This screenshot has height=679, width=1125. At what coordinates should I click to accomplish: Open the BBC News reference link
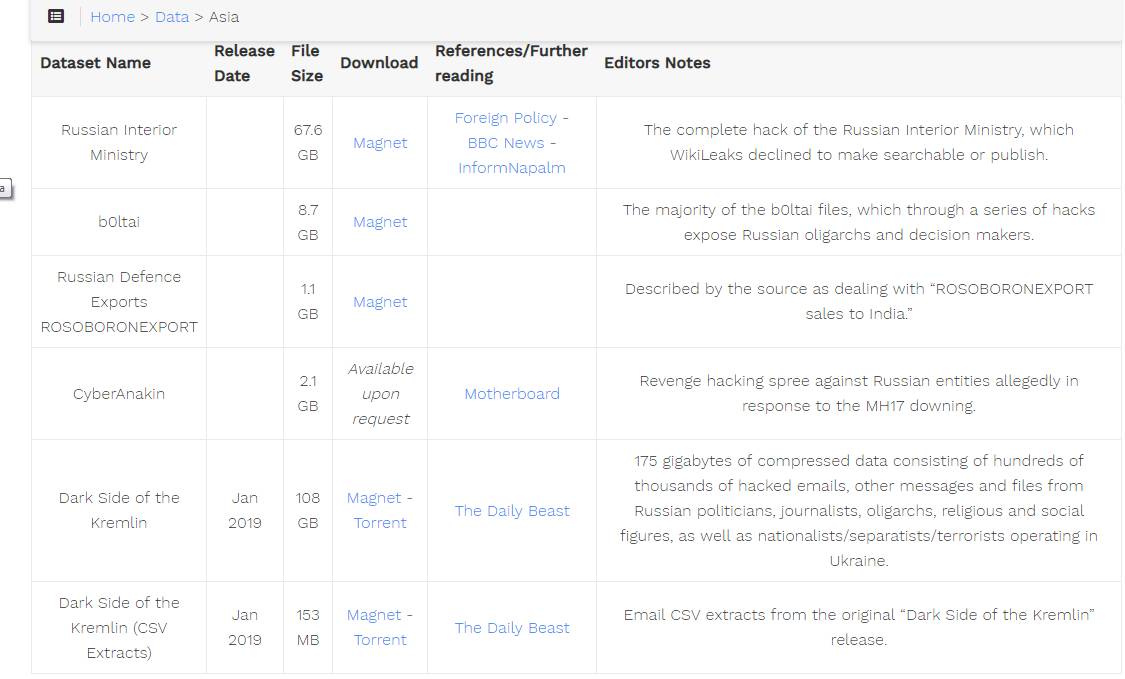pos(506,143)
